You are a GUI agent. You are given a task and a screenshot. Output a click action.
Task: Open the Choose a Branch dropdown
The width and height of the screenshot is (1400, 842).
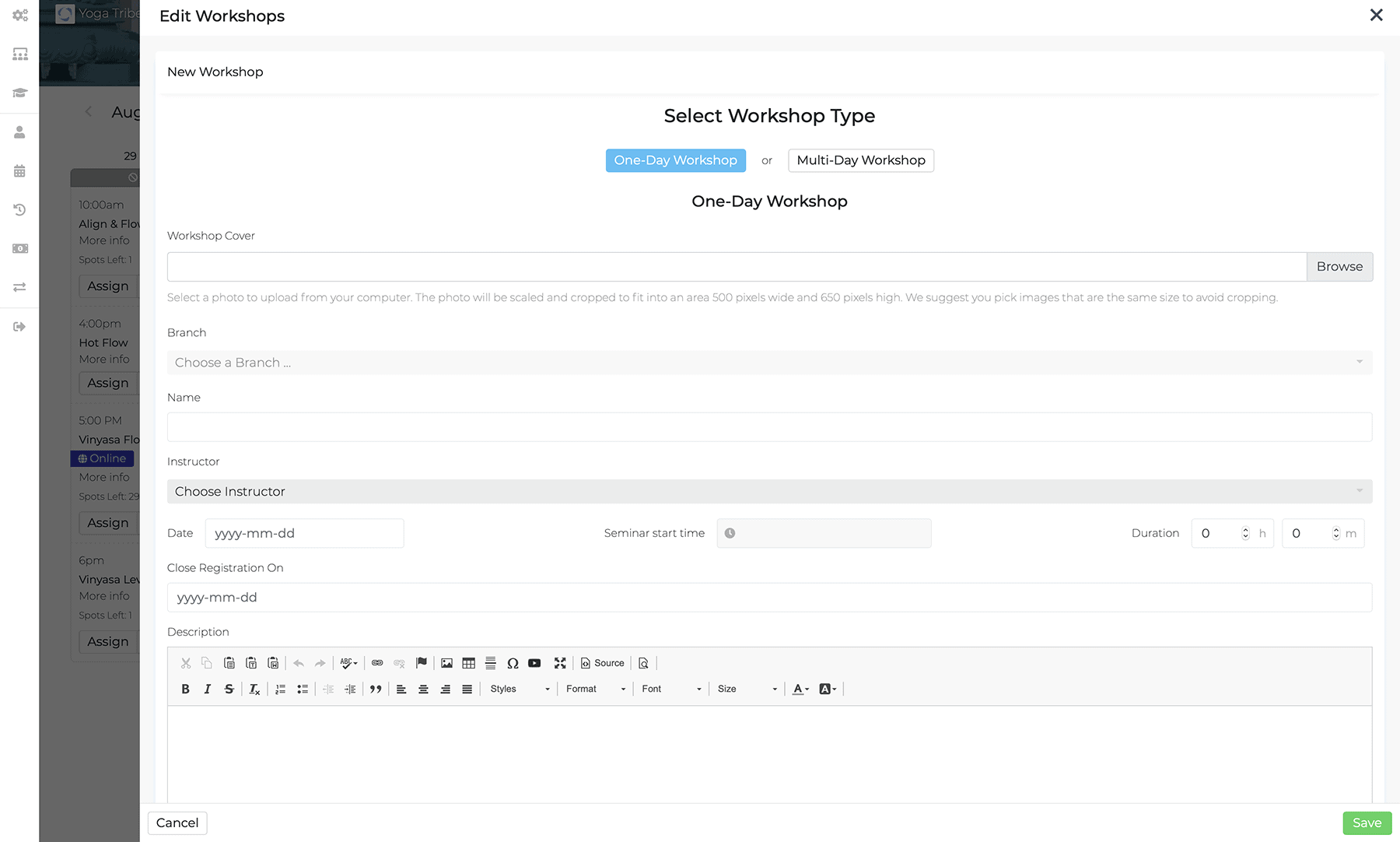[770, 363]
